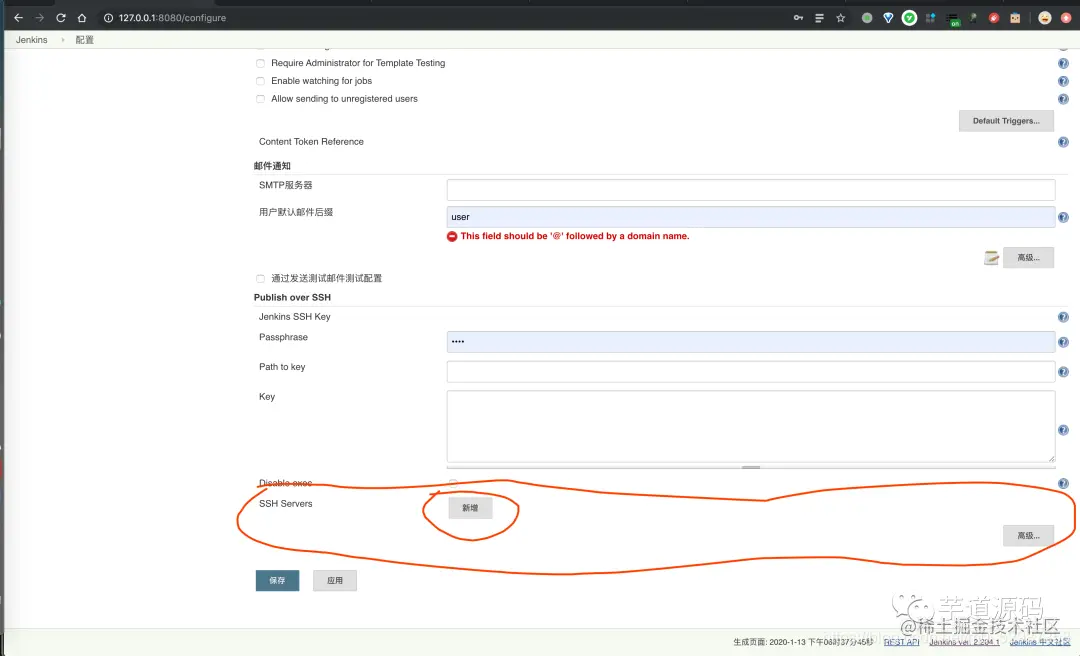
Task: Open the emoji profile avatar in toolbar
Action: (x=1045, y=18)
